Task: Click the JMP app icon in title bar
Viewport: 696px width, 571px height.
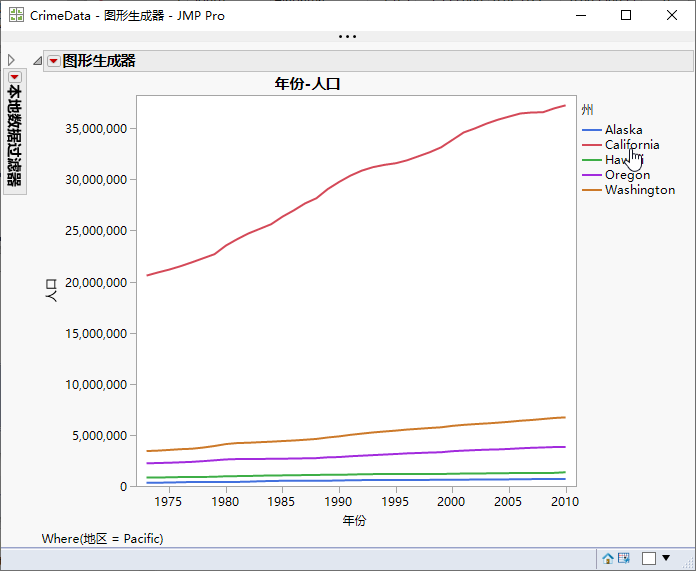Action: point(16,15)
